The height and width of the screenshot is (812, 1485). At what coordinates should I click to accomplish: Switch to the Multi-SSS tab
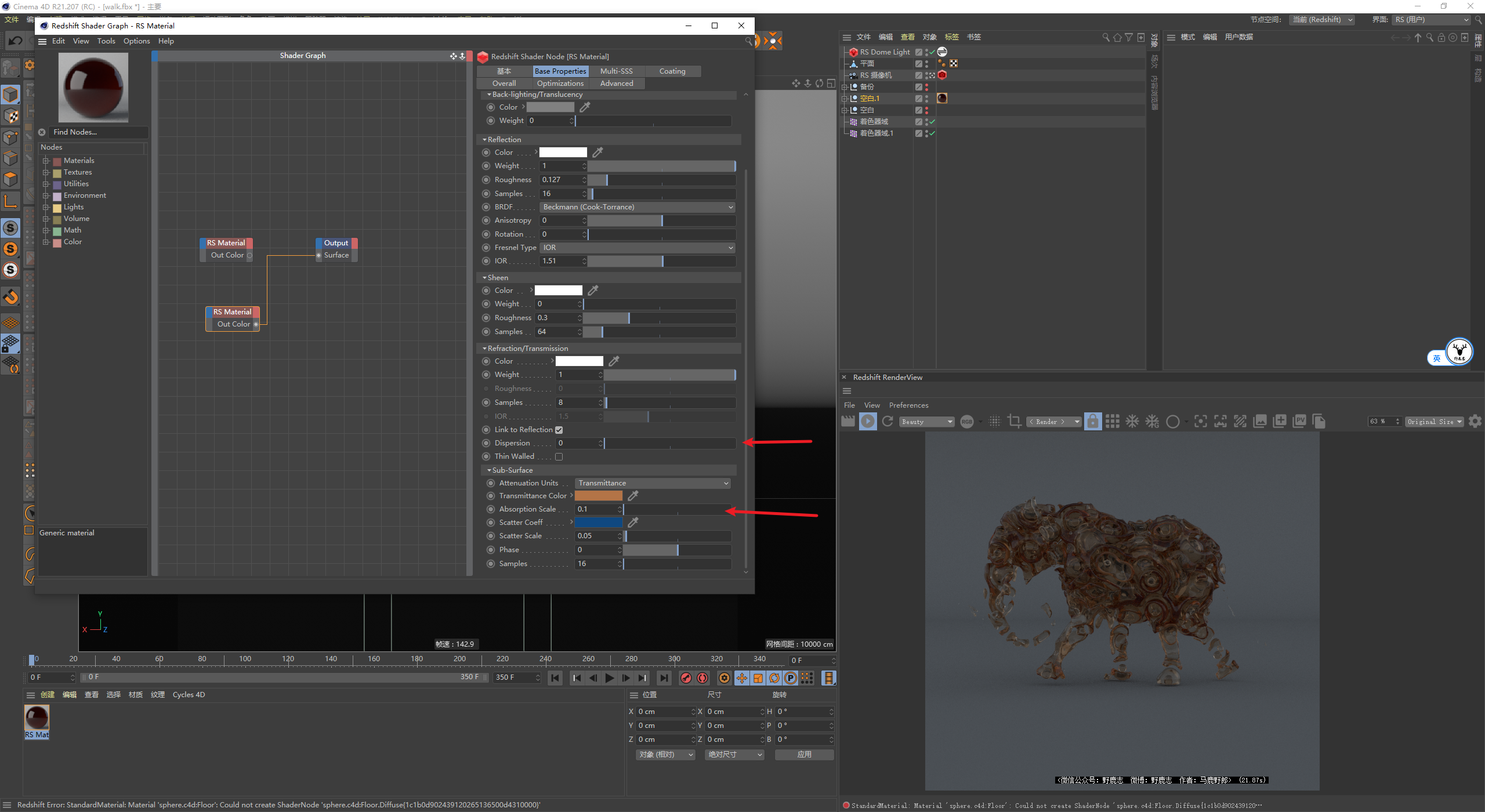[x=616, y=71]
